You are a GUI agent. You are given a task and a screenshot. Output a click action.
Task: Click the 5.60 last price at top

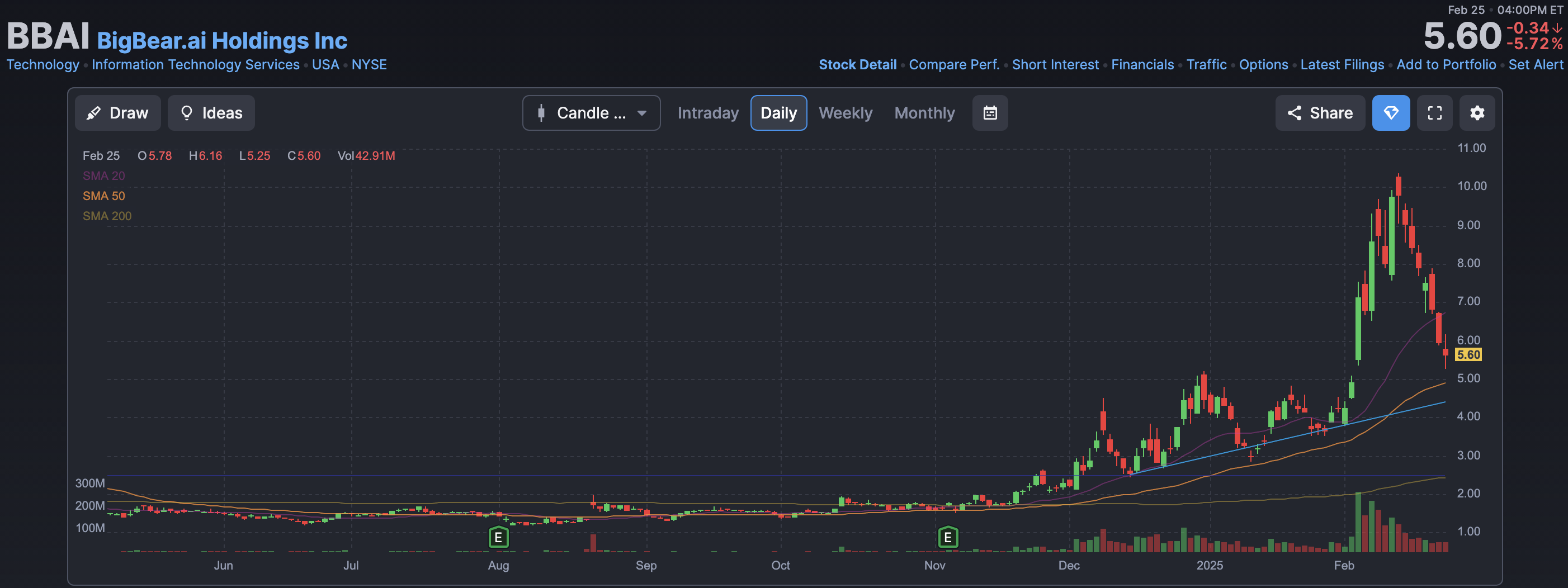[x=1462, y=36]
